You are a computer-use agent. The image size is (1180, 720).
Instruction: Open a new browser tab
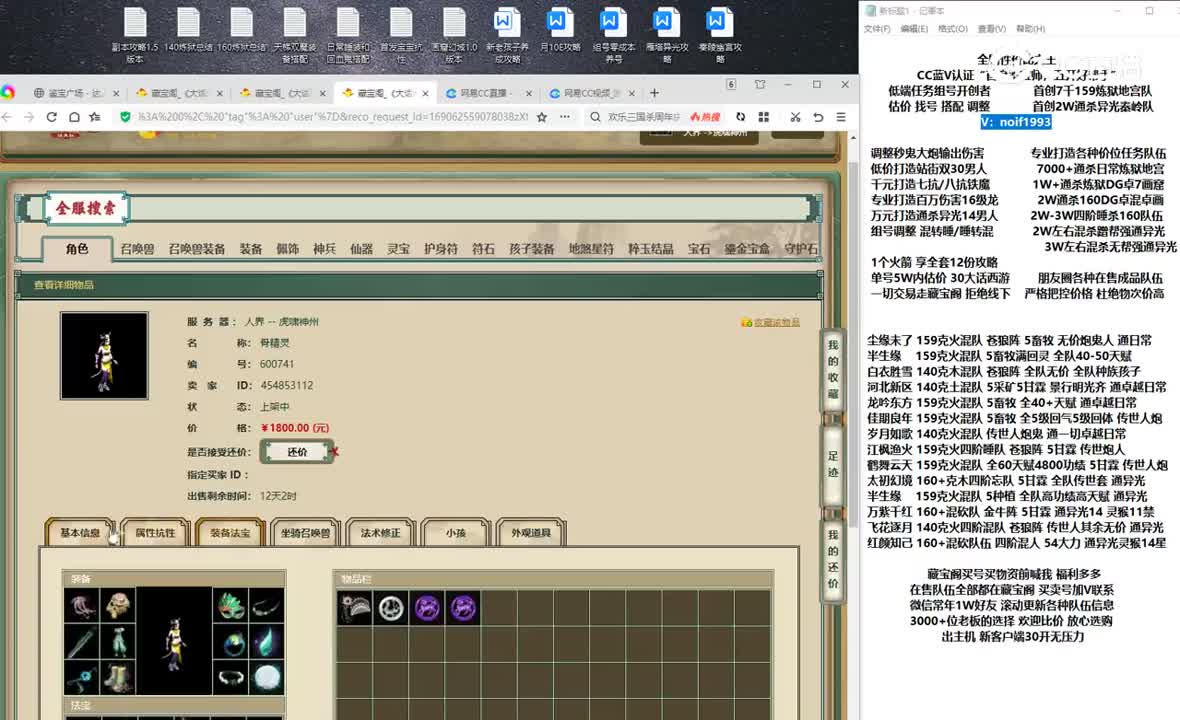coord(654,93)
